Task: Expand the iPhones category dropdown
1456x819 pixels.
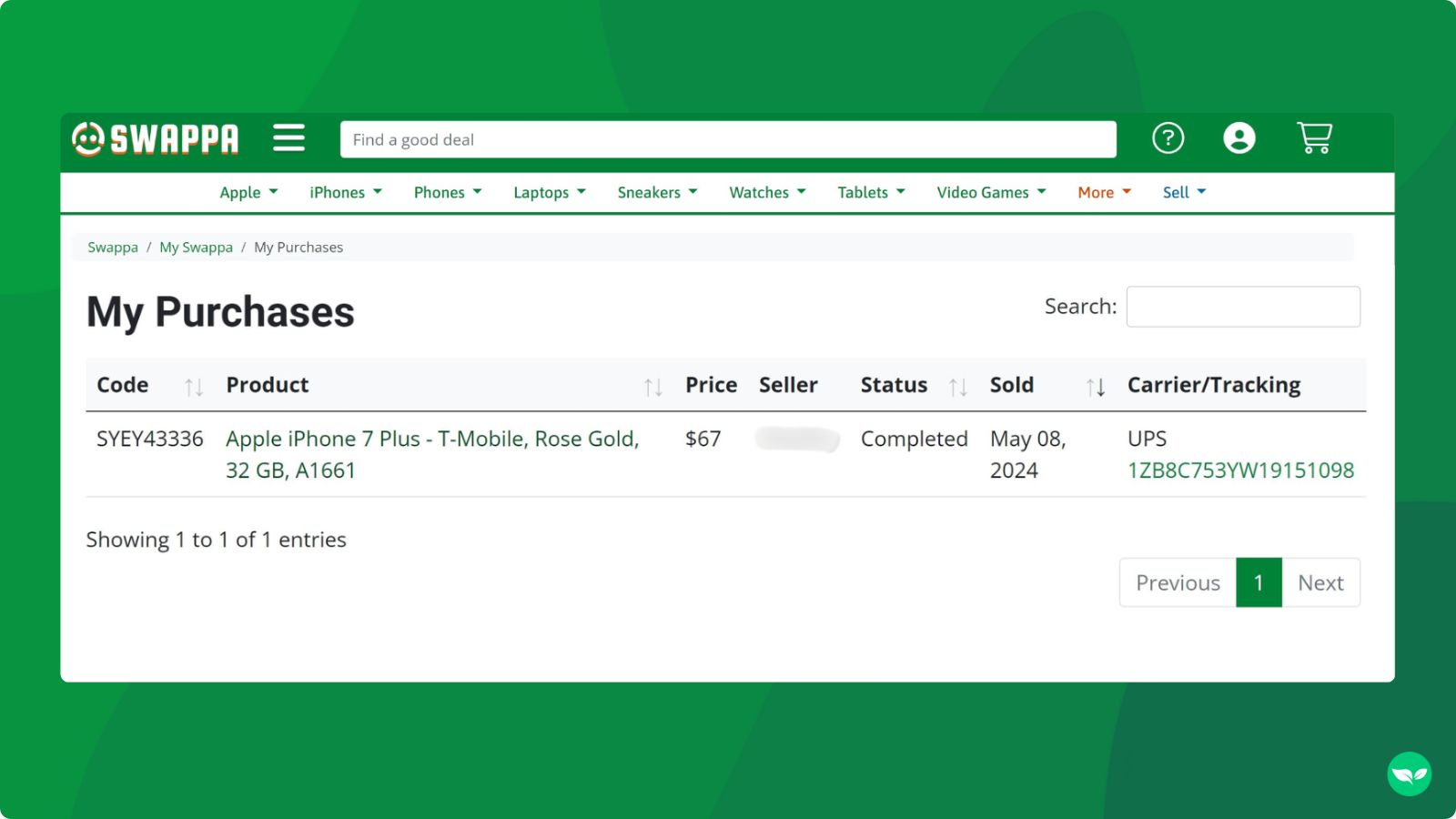Action: click(x=346, y=193)
